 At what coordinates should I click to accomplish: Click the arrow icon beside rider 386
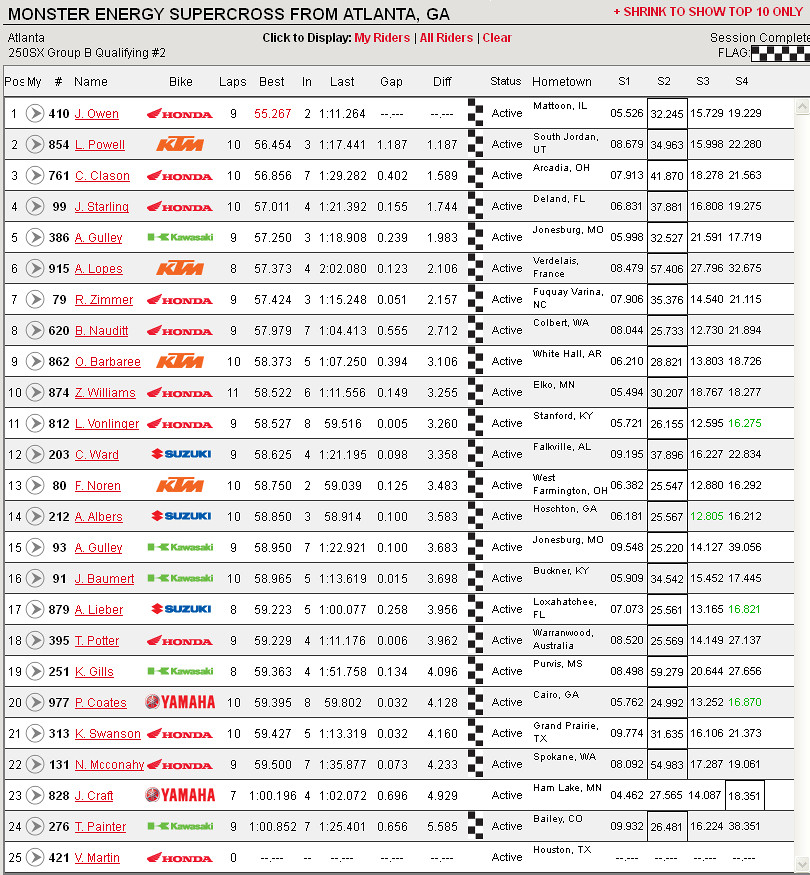coord(35,237)
